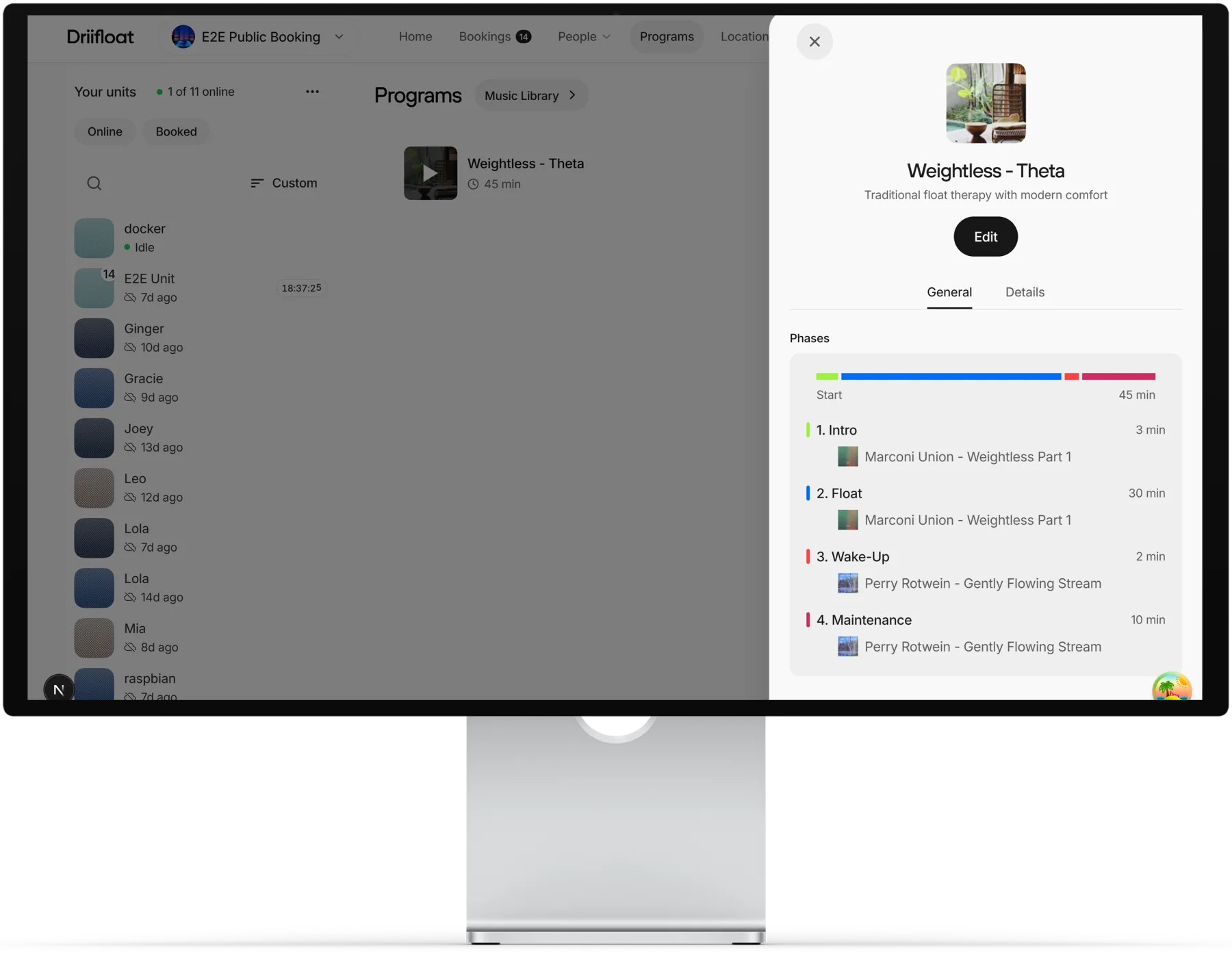This screenshot has height=967, width=1232.
Task: Open the three-dots units menu
Action: [312, 92]
